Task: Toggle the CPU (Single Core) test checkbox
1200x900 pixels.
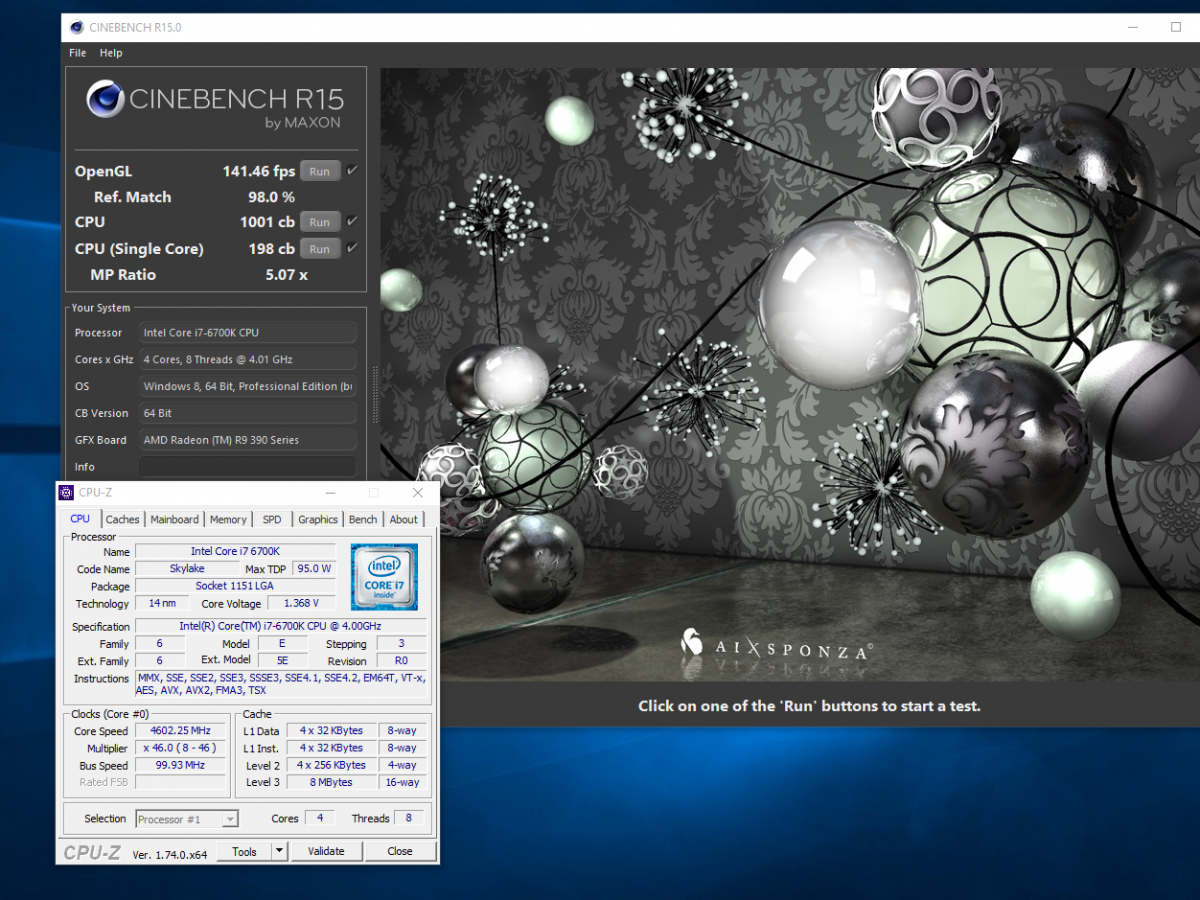Action: (352, 248)
